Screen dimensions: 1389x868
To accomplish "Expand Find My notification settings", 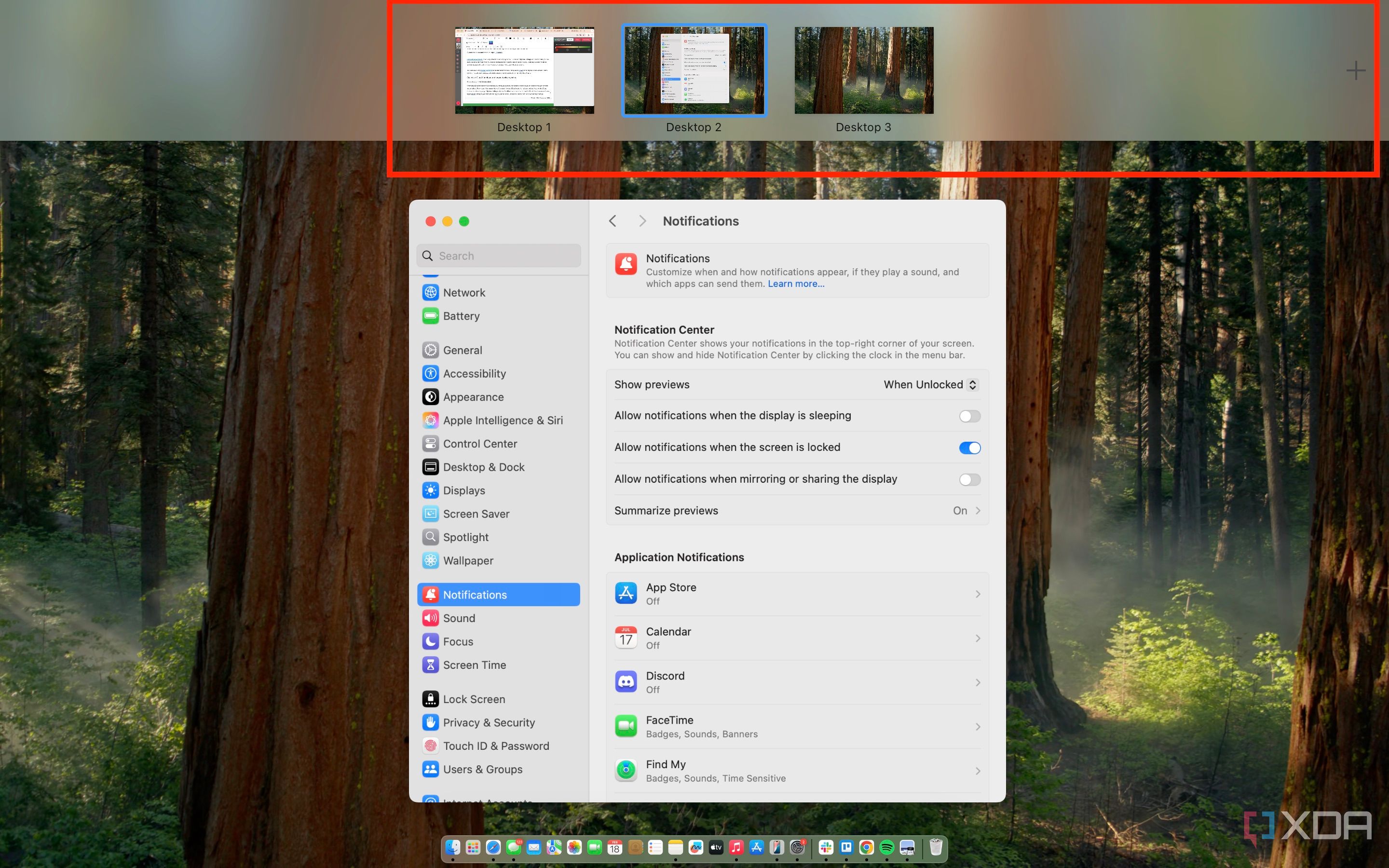I will tap(797, 771).
